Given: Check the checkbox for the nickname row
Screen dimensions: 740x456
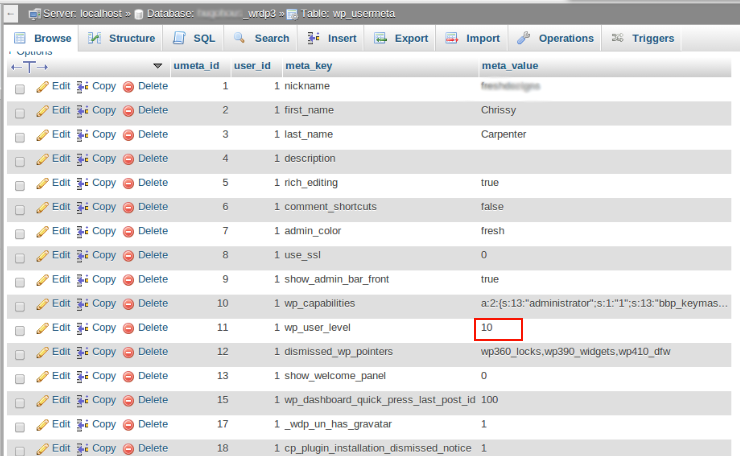Looking at the screenshot, I should (20, 88).
